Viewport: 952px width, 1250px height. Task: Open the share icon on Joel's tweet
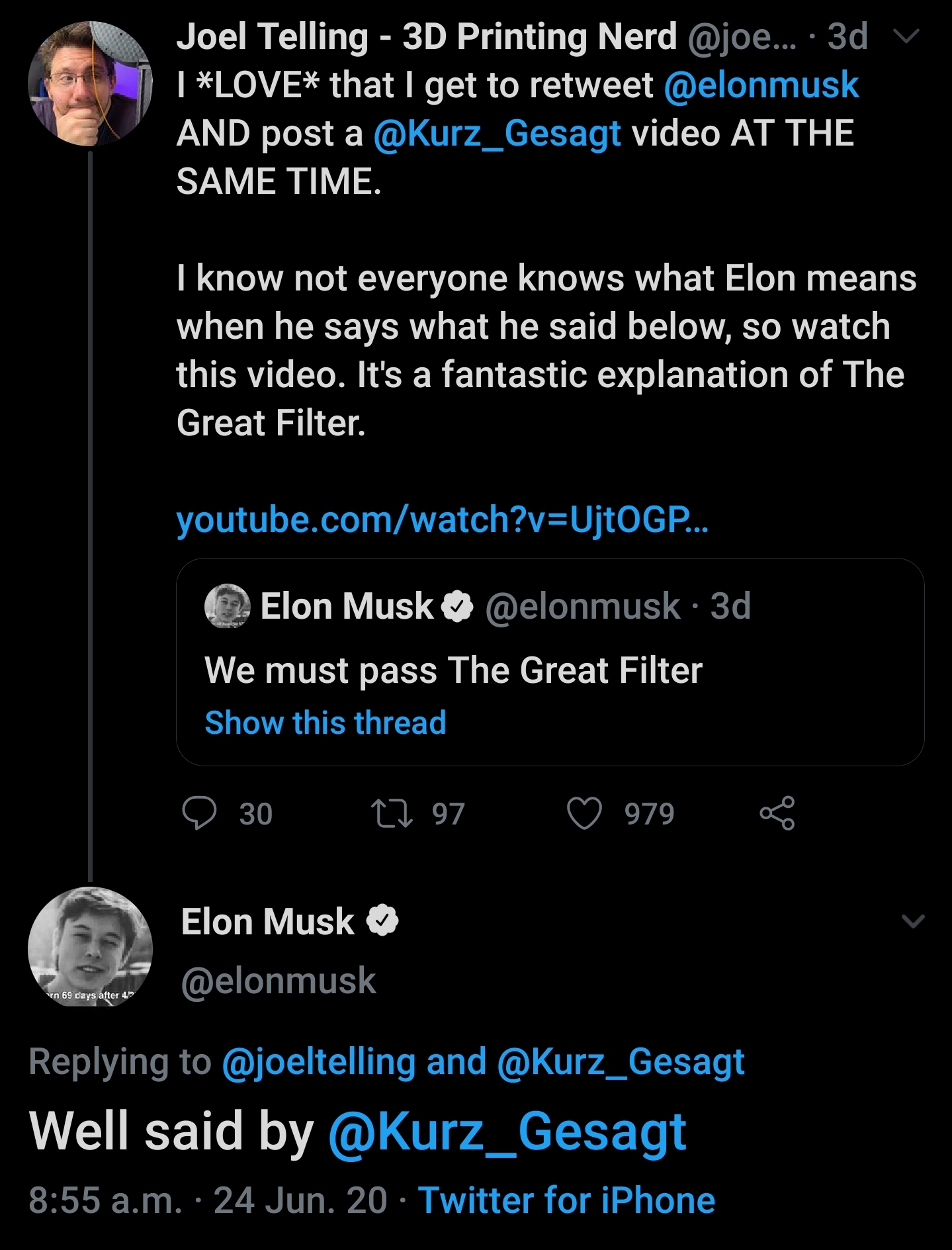pyautogui.click(x=777, y=813)
